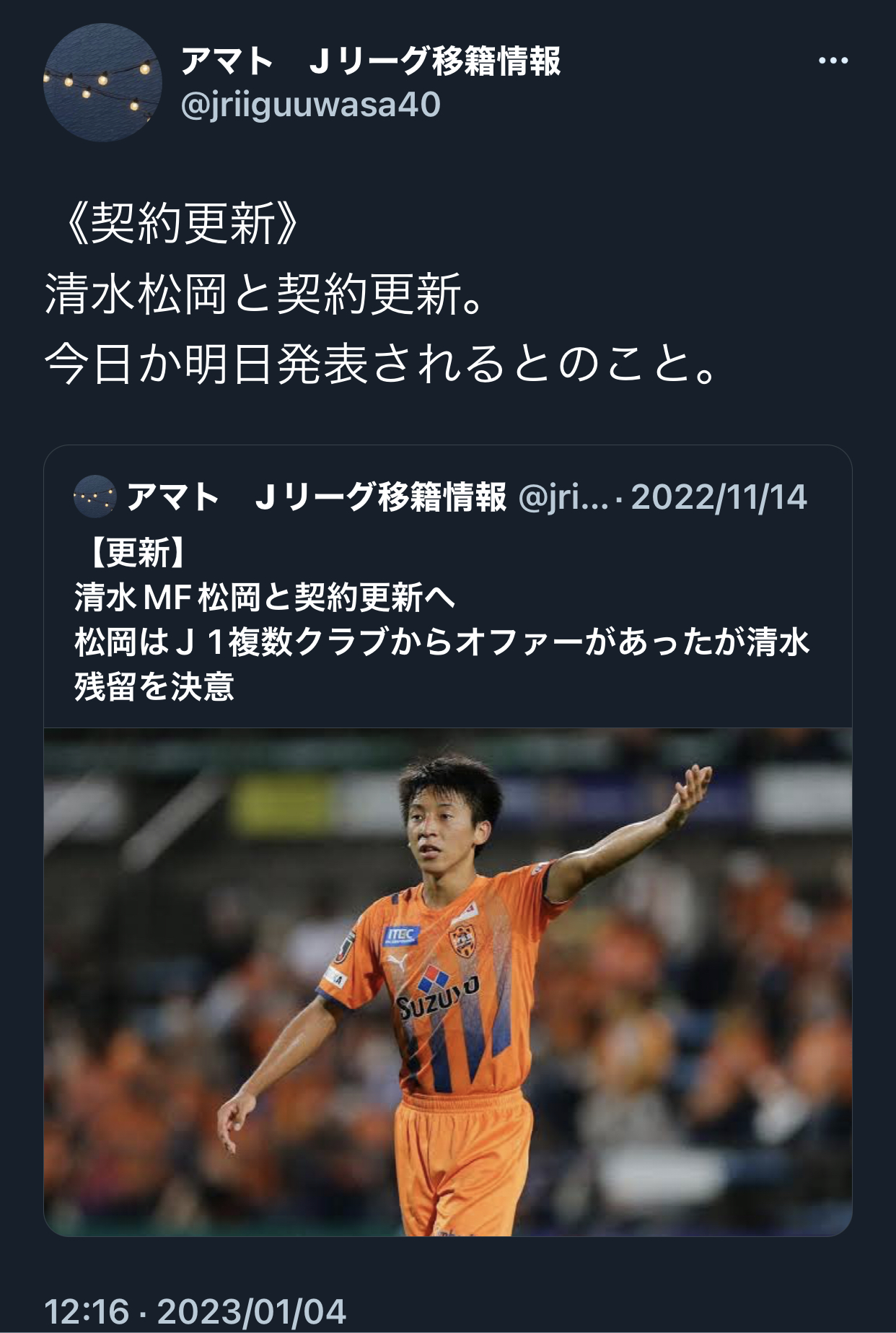This screenshot has width=896, height=1333.
Task: Tap quoted line 清水MF松岡と契約更新へ
Action: 265,597
